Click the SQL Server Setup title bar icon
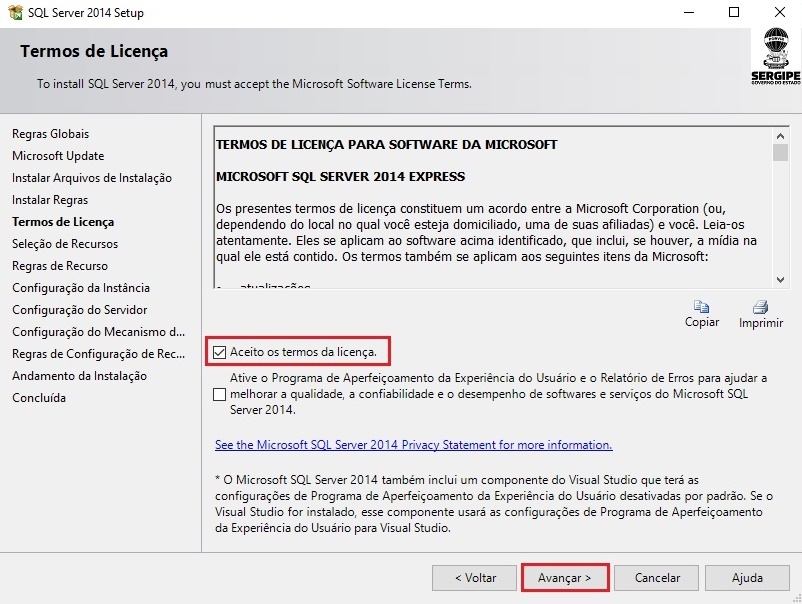 (x=13, y=13)
